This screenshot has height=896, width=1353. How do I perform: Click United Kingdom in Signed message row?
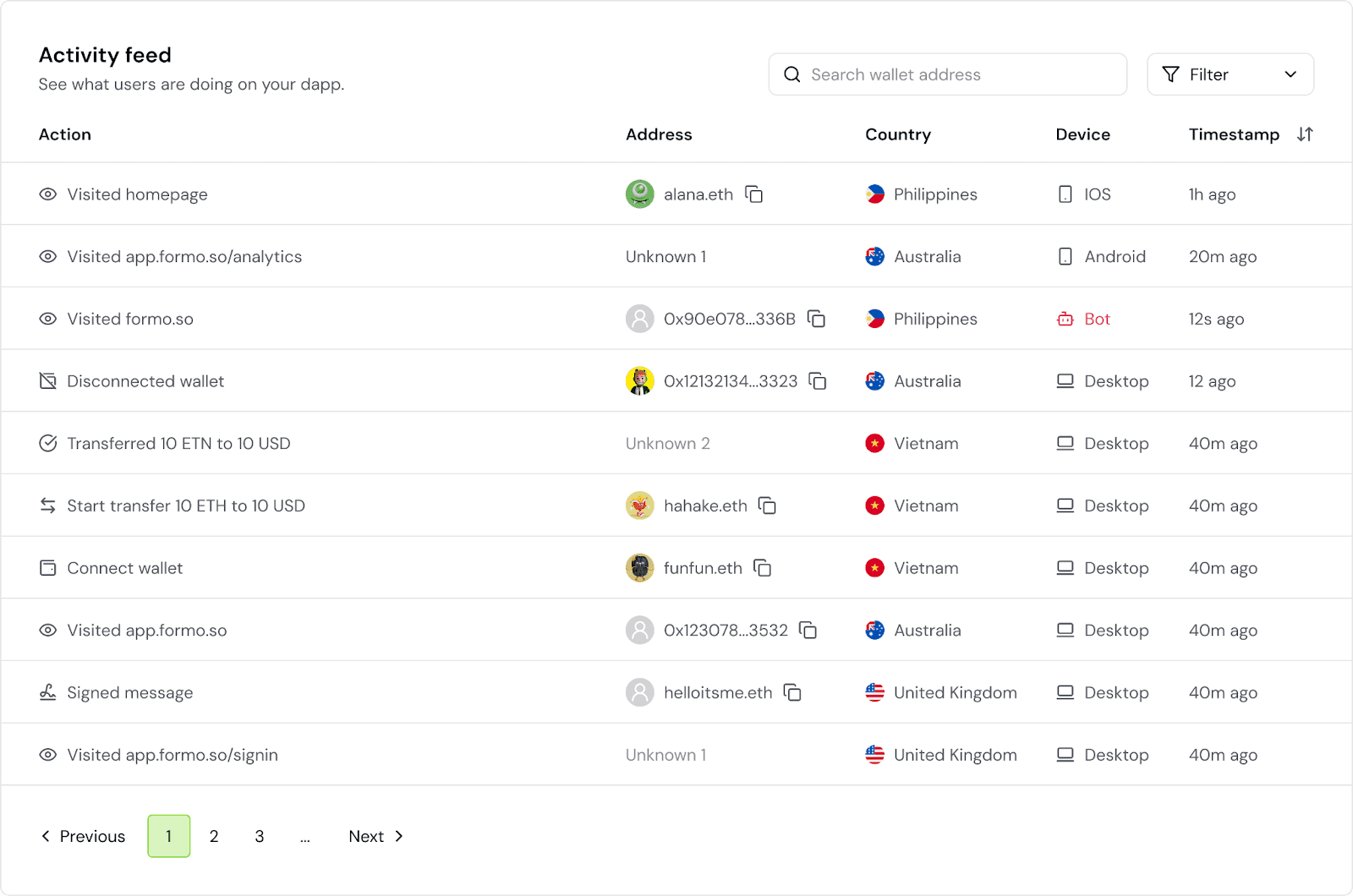956,692
